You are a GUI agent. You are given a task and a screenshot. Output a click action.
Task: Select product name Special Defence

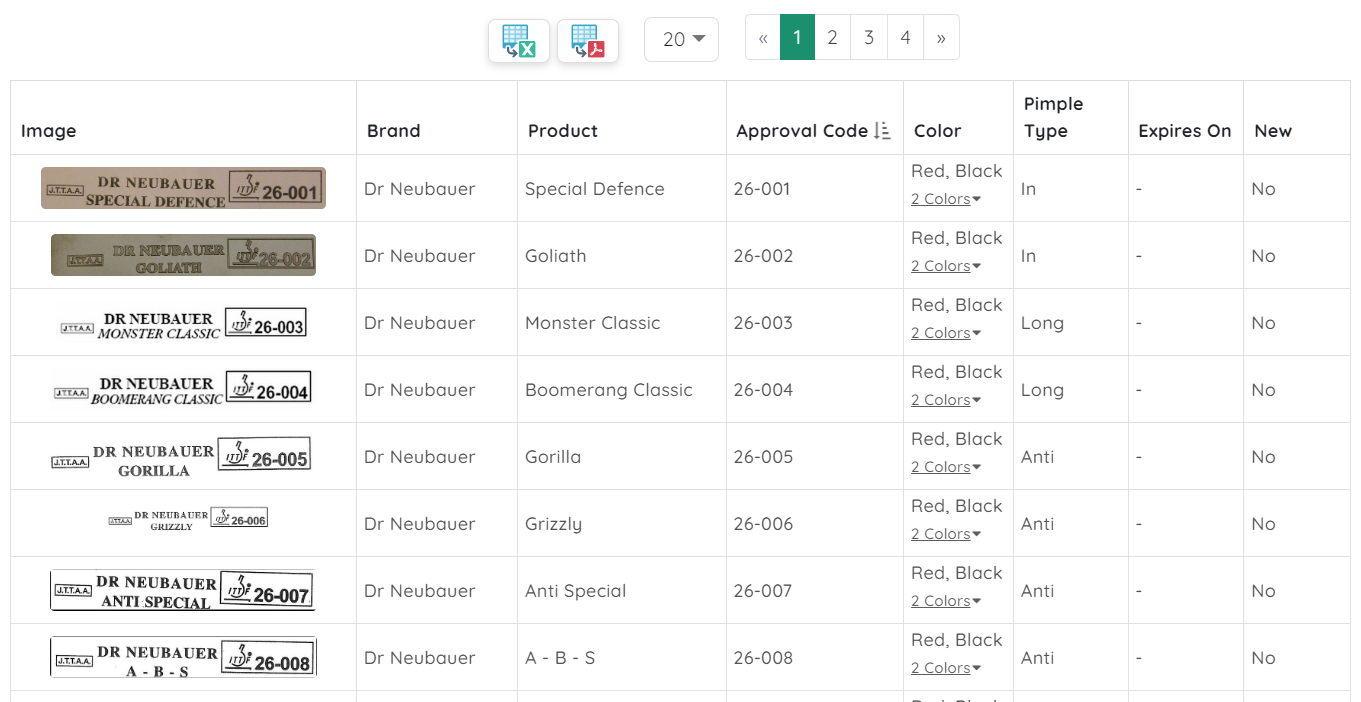pyautogui.click(x=595, y=189)
